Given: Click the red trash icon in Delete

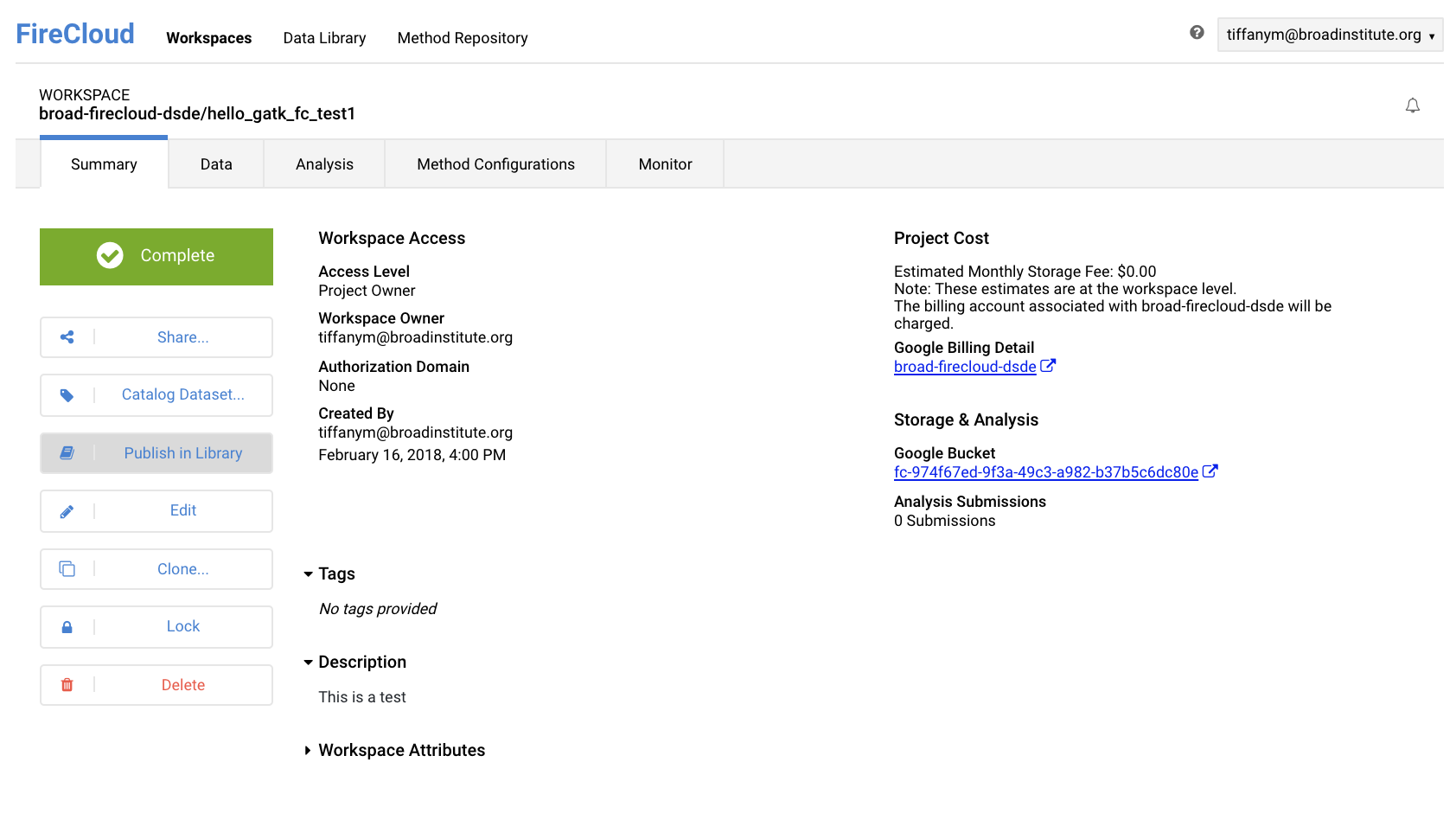Looking at the screenshot, I should pyautogui.click(x=67, y=685).
